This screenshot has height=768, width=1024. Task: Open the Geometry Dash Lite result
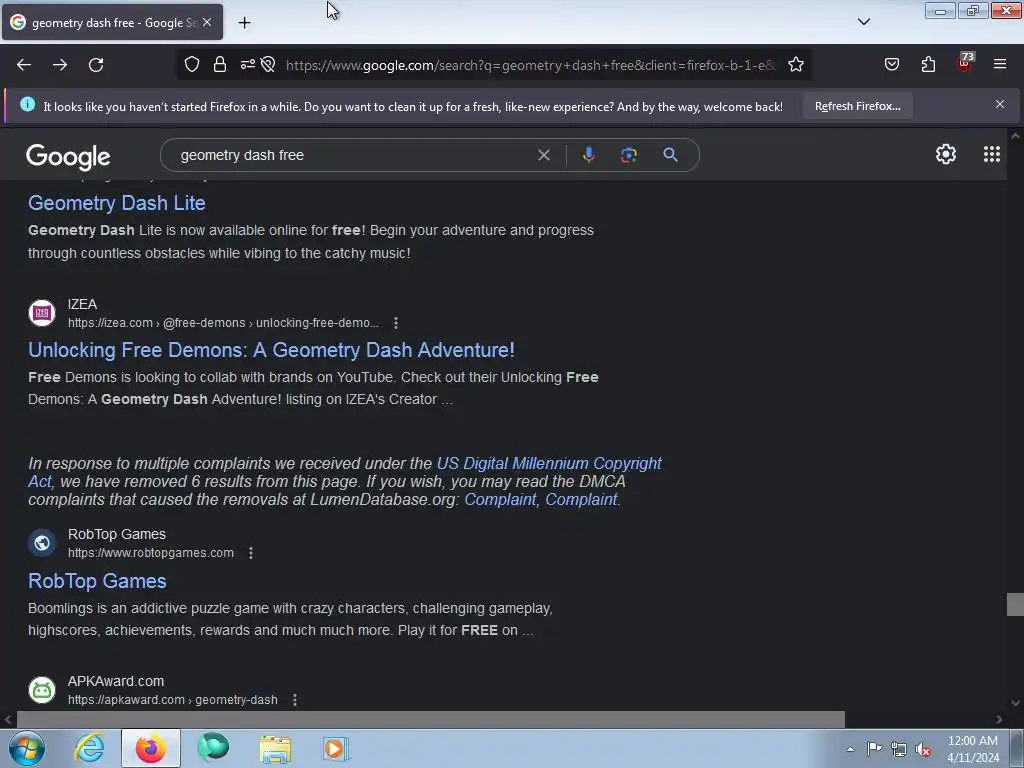click(117, 203)
